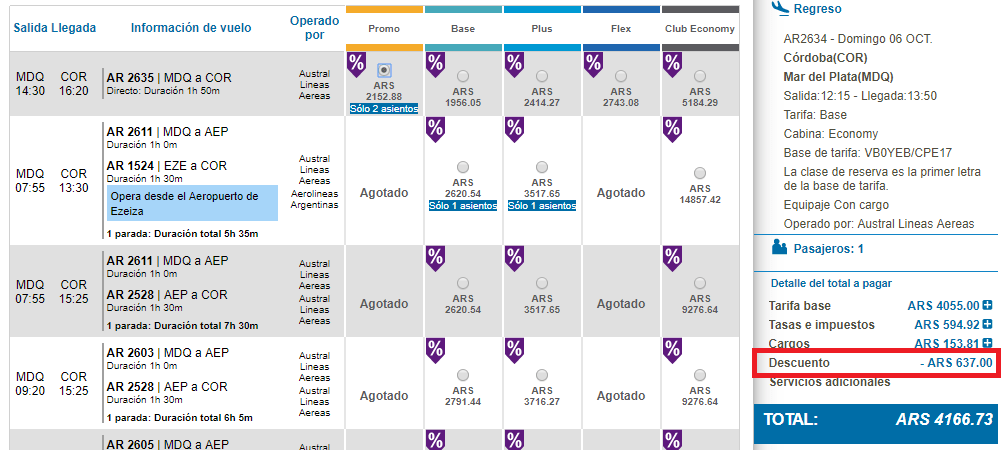1001x452 pixels.
Task: Click the Pasajeros people icon
Action: [x=779, y=248]
